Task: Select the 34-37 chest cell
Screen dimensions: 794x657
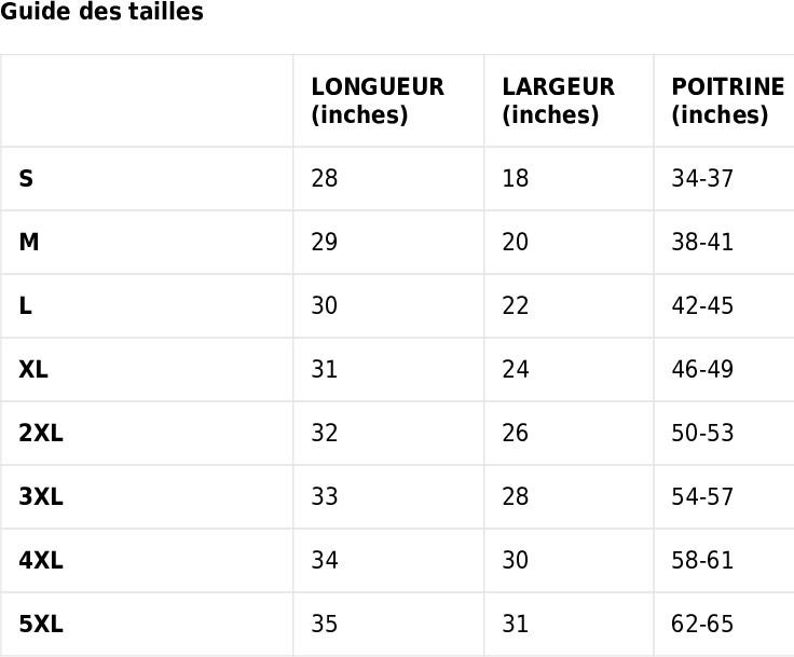Action: pyautogui.click(x=702, y=178)
